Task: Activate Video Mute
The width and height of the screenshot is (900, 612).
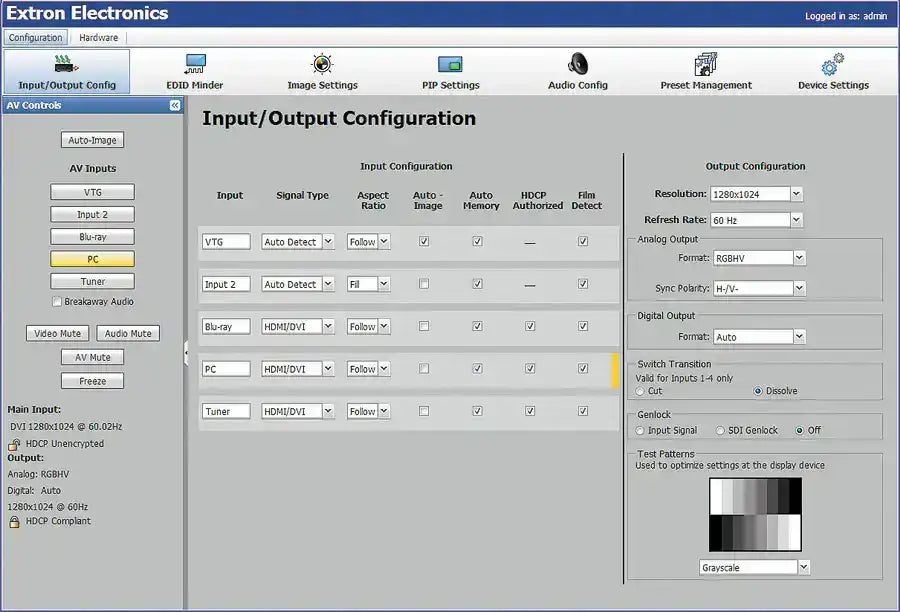Action: 57,333
